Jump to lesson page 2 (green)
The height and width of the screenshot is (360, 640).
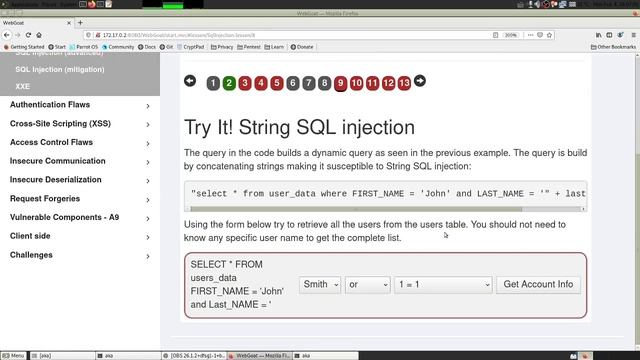pyautogui.click(x=229, y=83)
